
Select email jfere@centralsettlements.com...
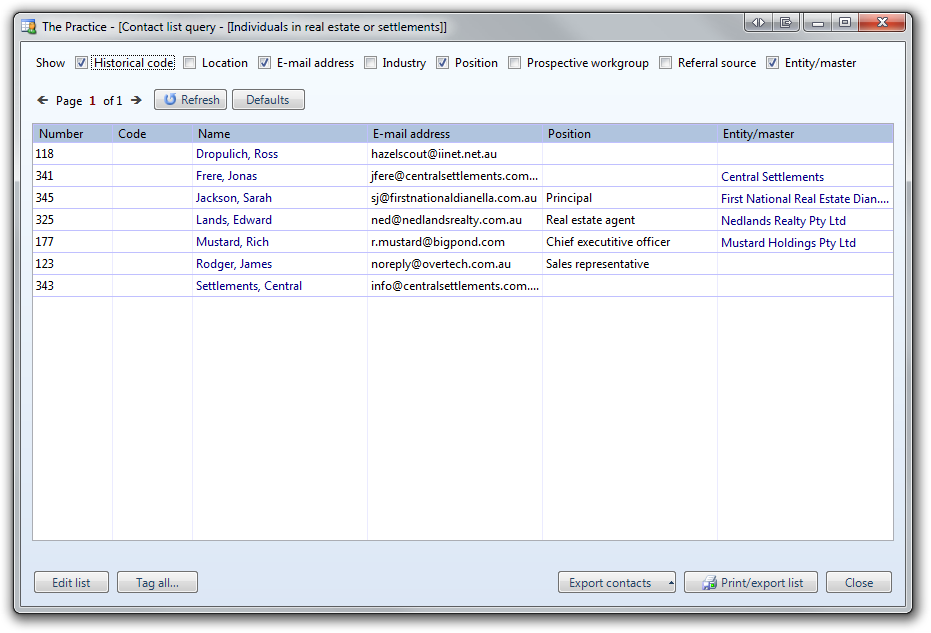(454, 176)
